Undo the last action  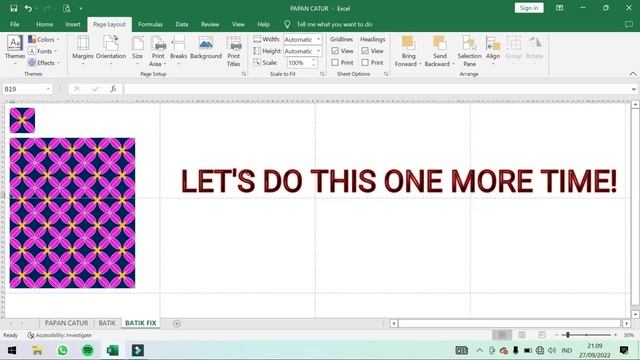pos(28,8)
